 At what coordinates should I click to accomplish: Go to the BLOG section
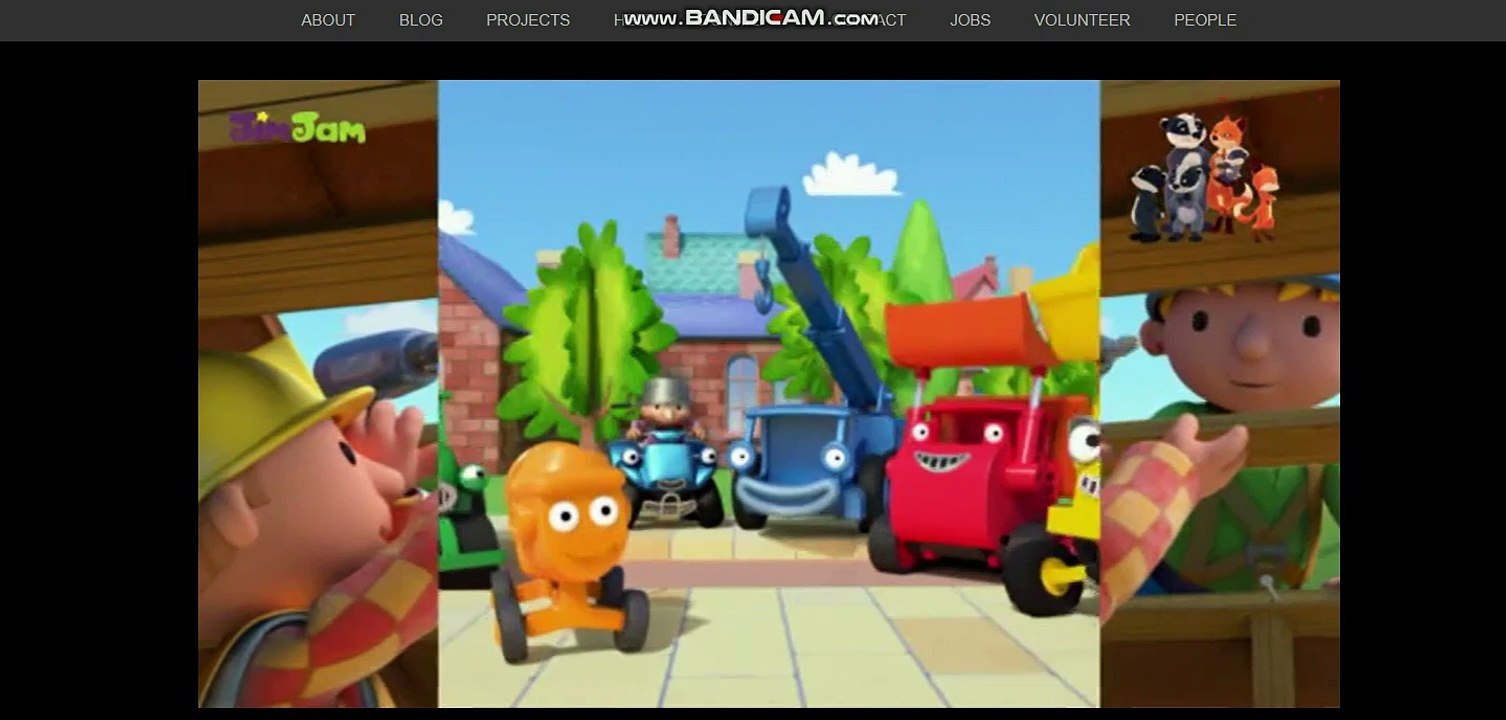pyautogui.click(x=421, y=20)
